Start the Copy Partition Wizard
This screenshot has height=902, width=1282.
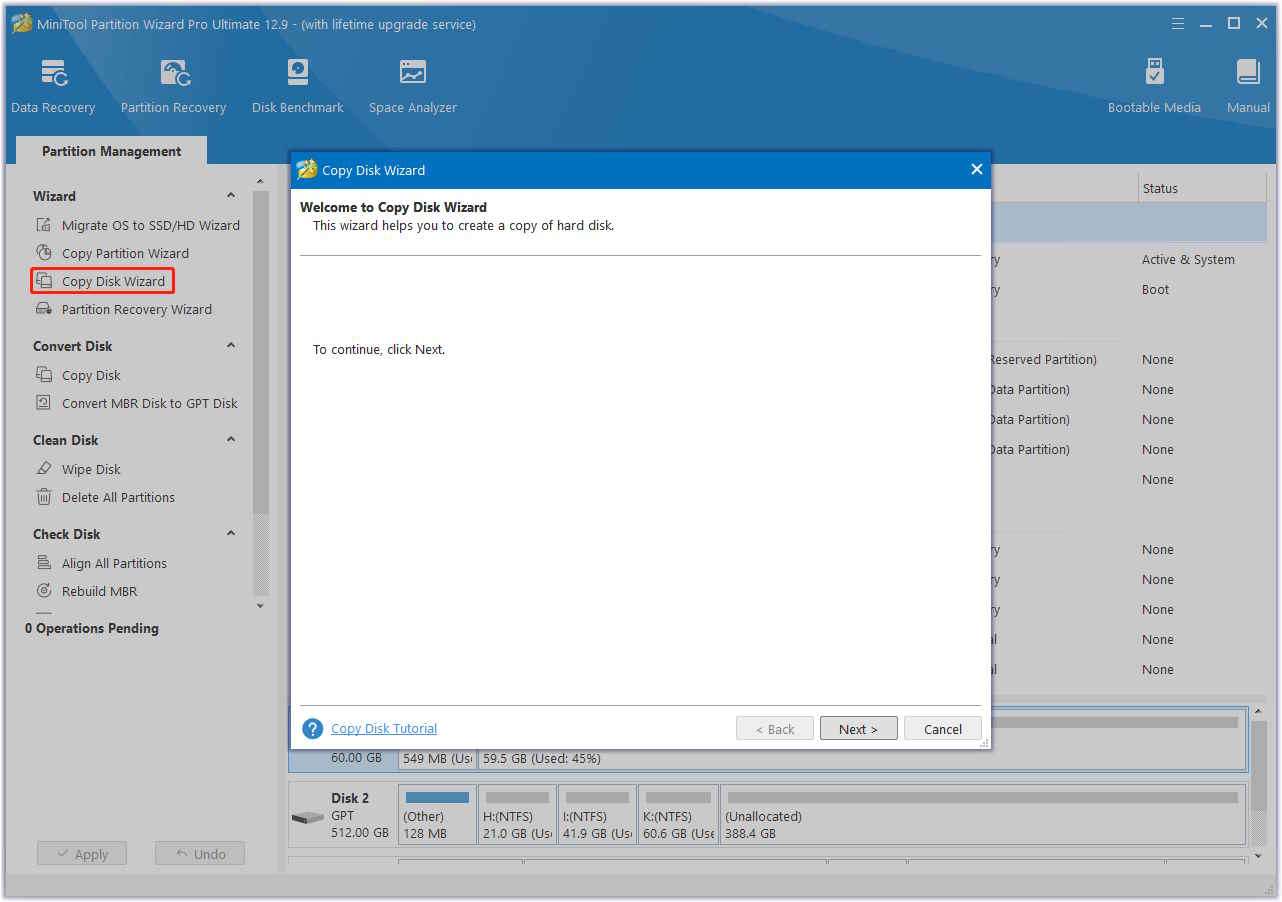coord(125,253)
